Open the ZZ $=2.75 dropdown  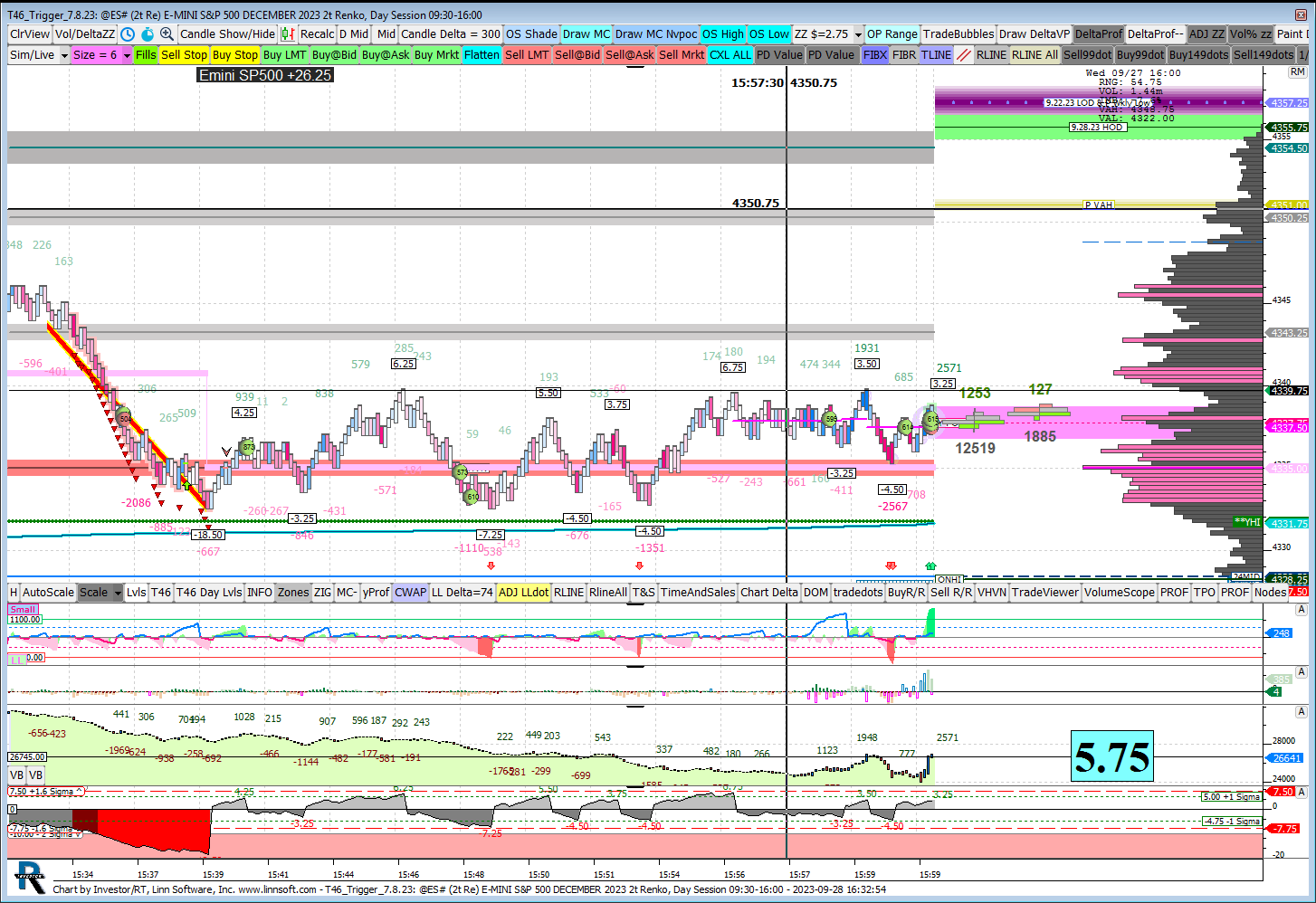pos(827,33)
